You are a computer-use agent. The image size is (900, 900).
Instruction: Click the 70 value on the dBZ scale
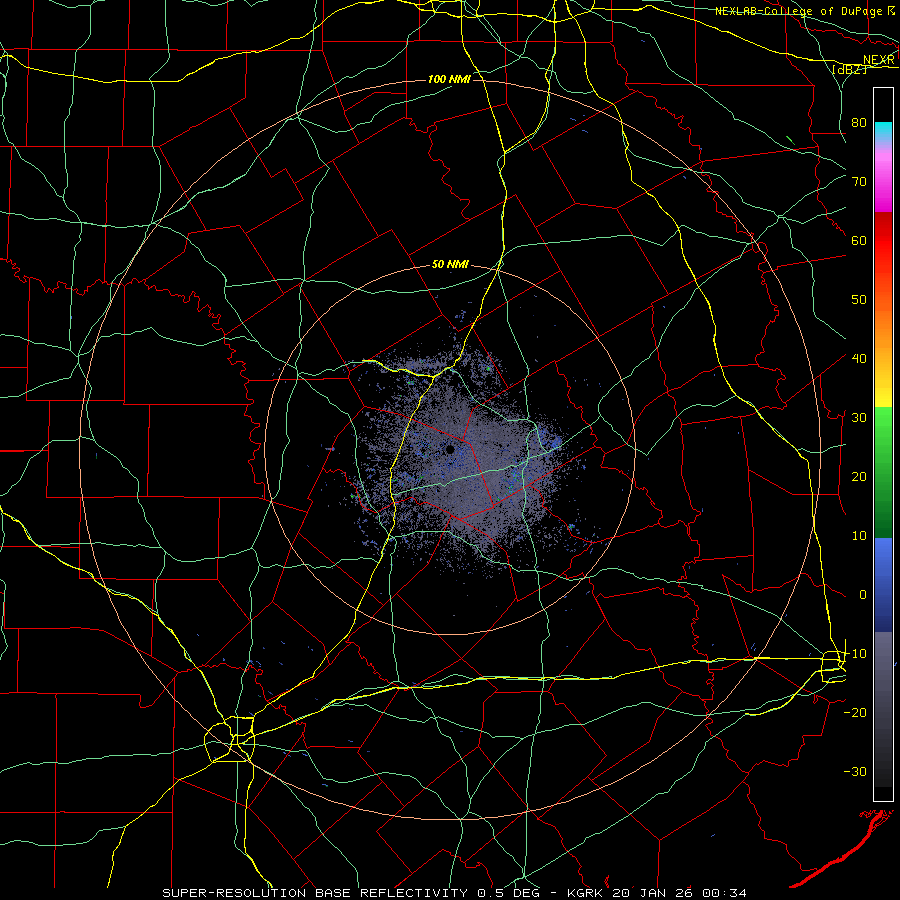pyautogui.click(x=859, y=182)
